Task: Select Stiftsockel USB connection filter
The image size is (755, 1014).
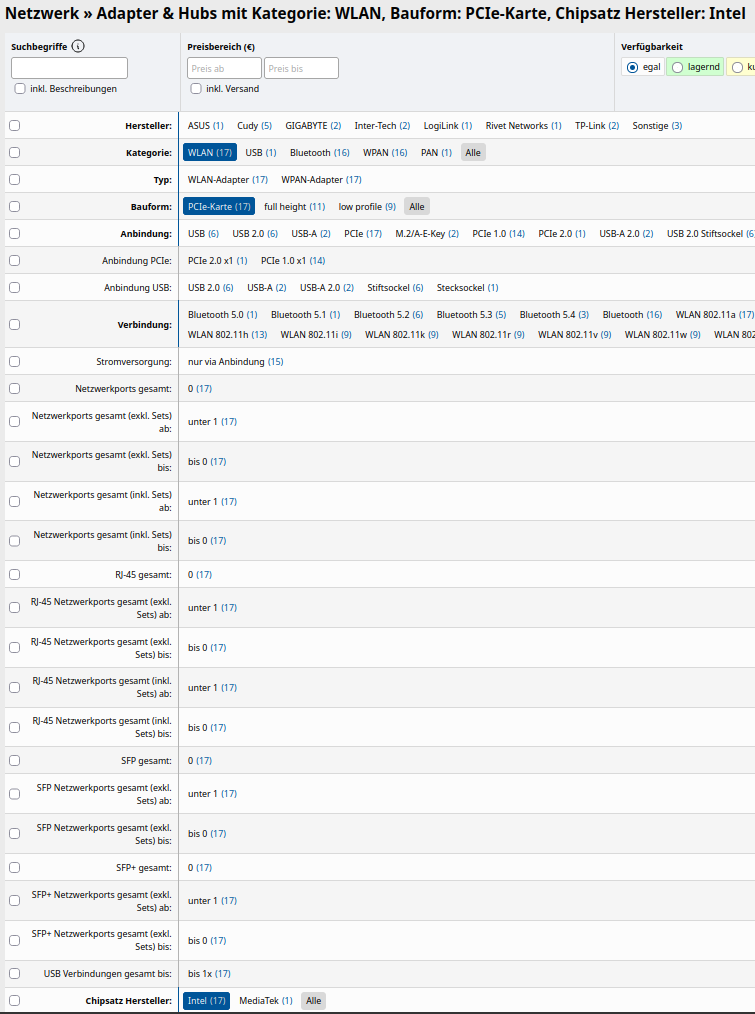Action: click(395, 288)
